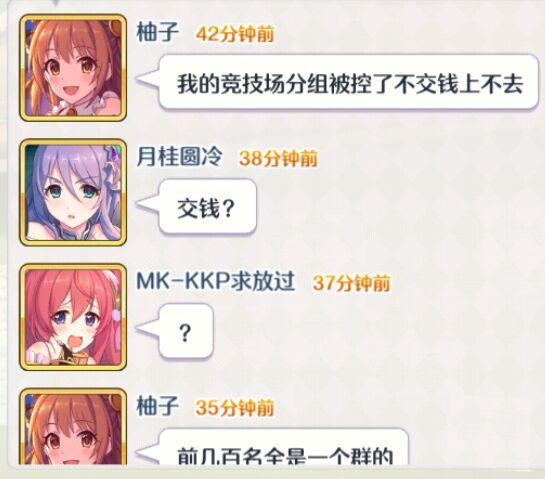Open the profile name MK-KKP求放过
This screenshot has height=479, width=545.
coord(215,281)
